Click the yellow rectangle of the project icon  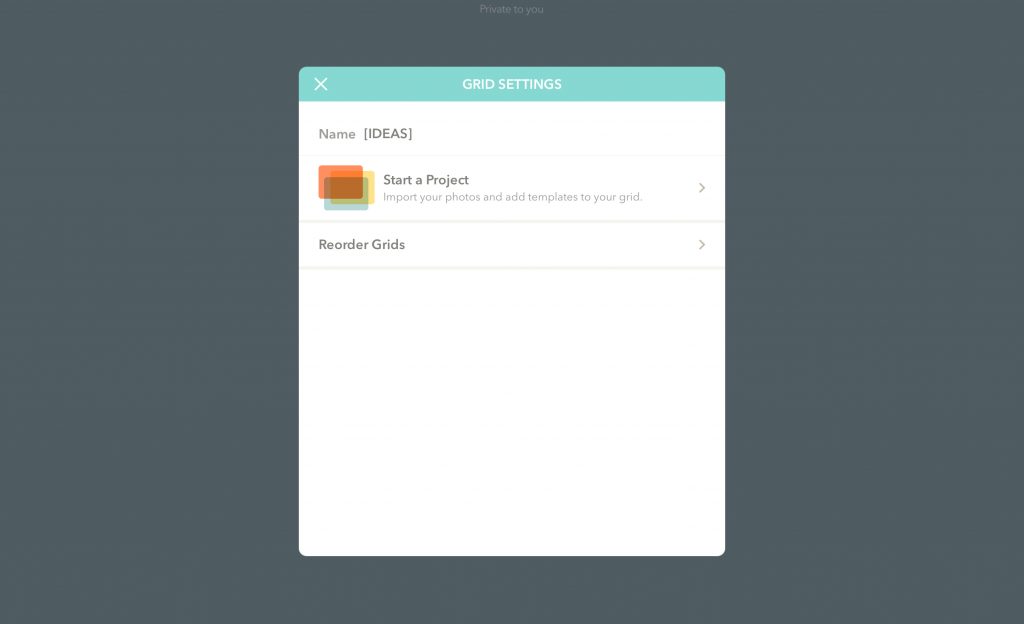pos(353,188)
